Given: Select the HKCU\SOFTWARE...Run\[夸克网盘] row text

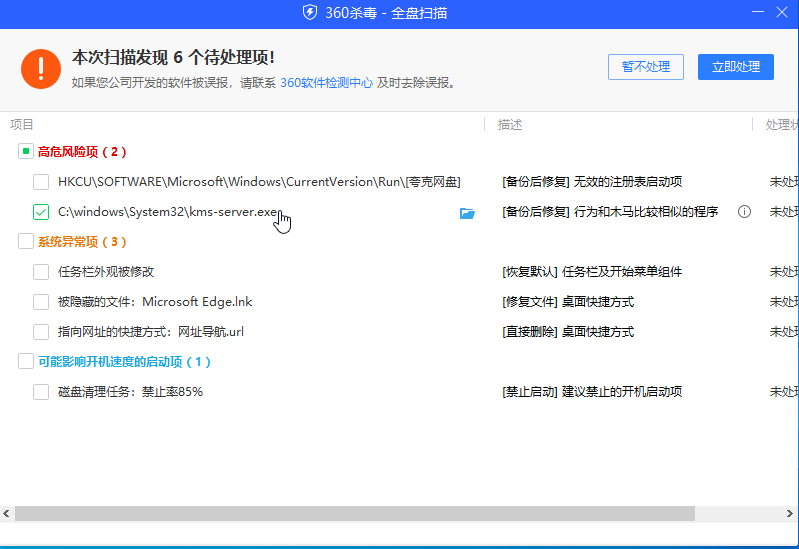Looking at the screenshot, I should pos(259,182).
